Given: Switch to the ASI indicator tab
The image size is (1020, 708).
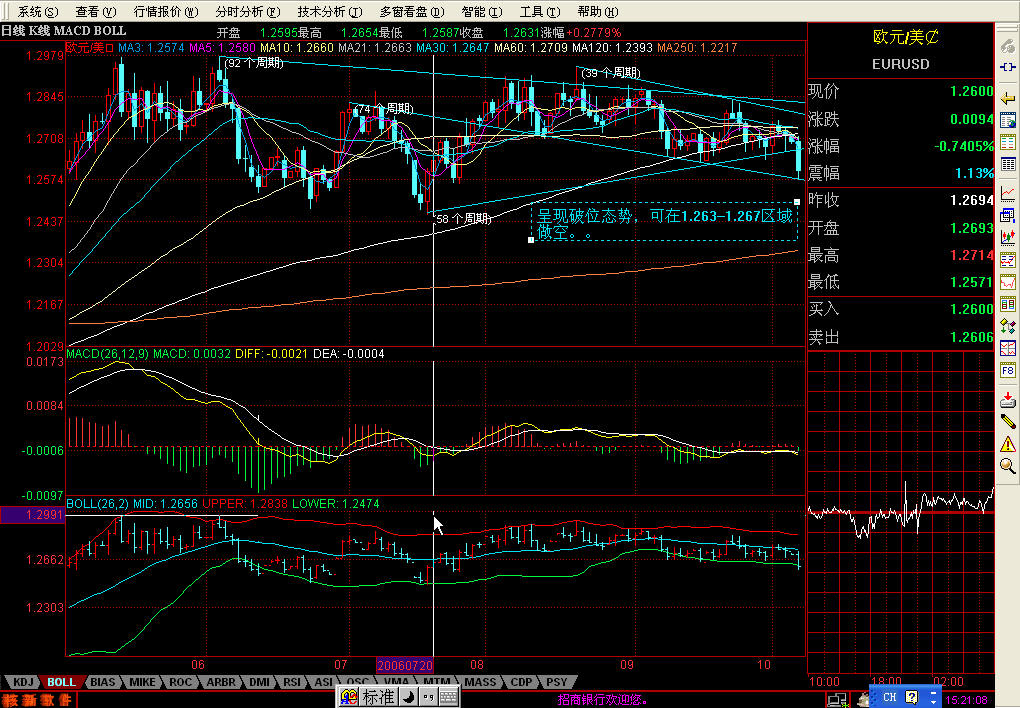Looking at the screenshot, I should pos(323,682).
